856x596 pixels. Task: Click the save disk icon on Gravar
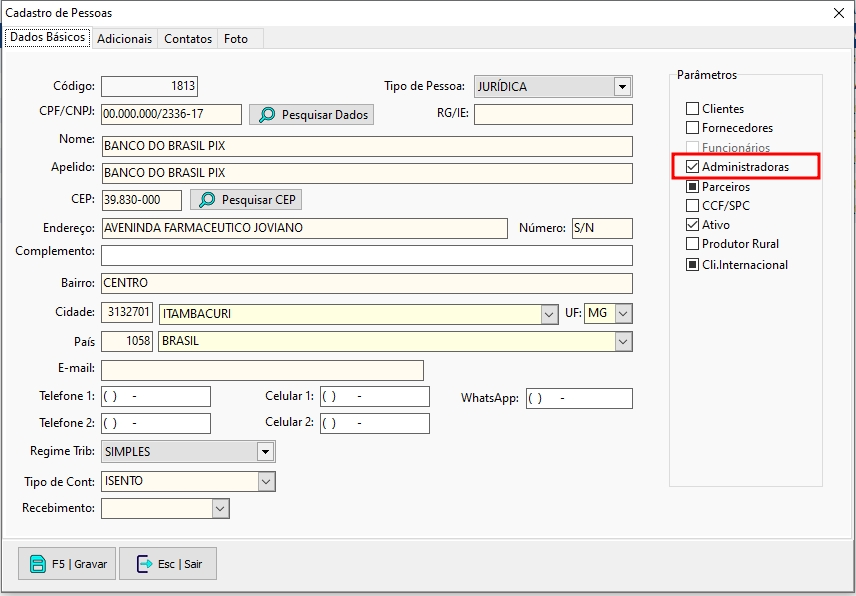pyautogui.click(x=37, y=564)
